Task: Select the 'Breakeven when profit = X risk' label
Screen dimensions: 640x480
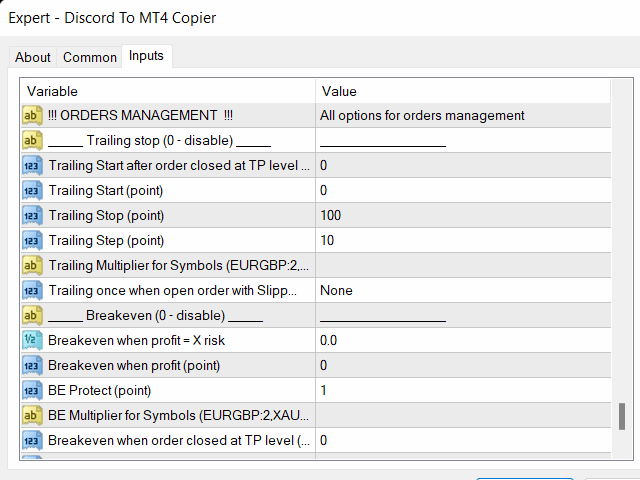Action: point(136,340)
